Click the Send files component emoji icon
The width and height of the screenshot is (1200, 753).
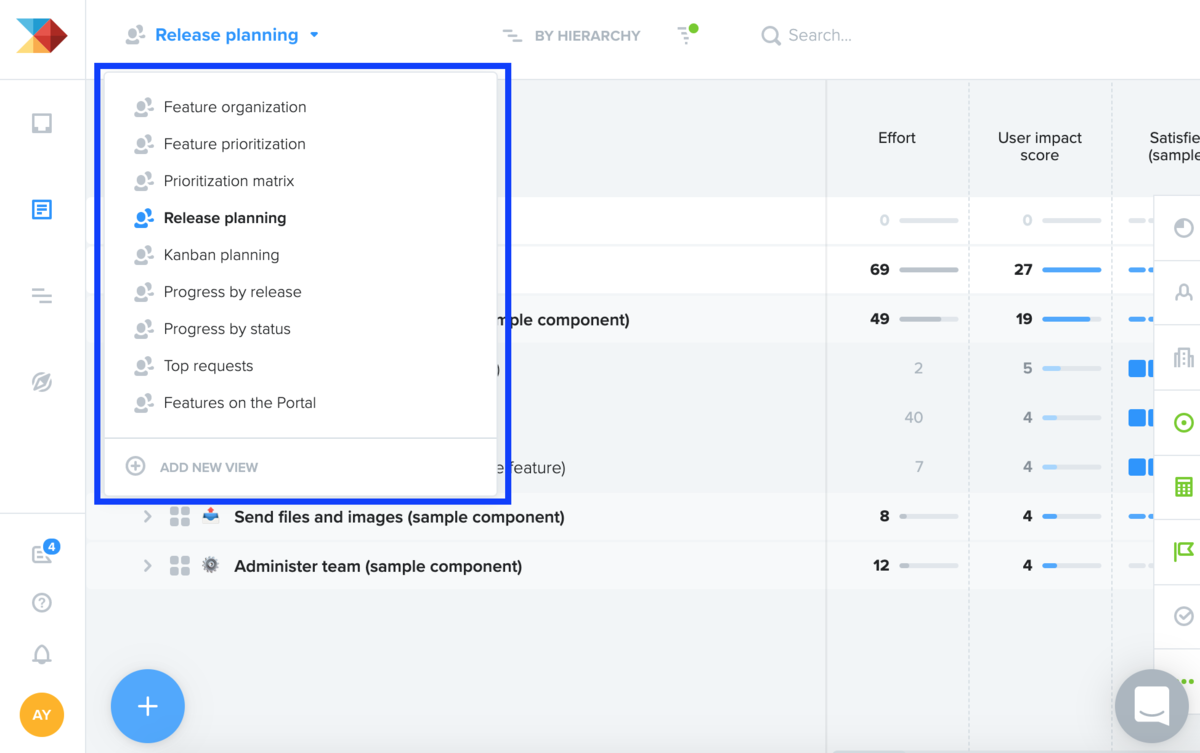[211, 516]
